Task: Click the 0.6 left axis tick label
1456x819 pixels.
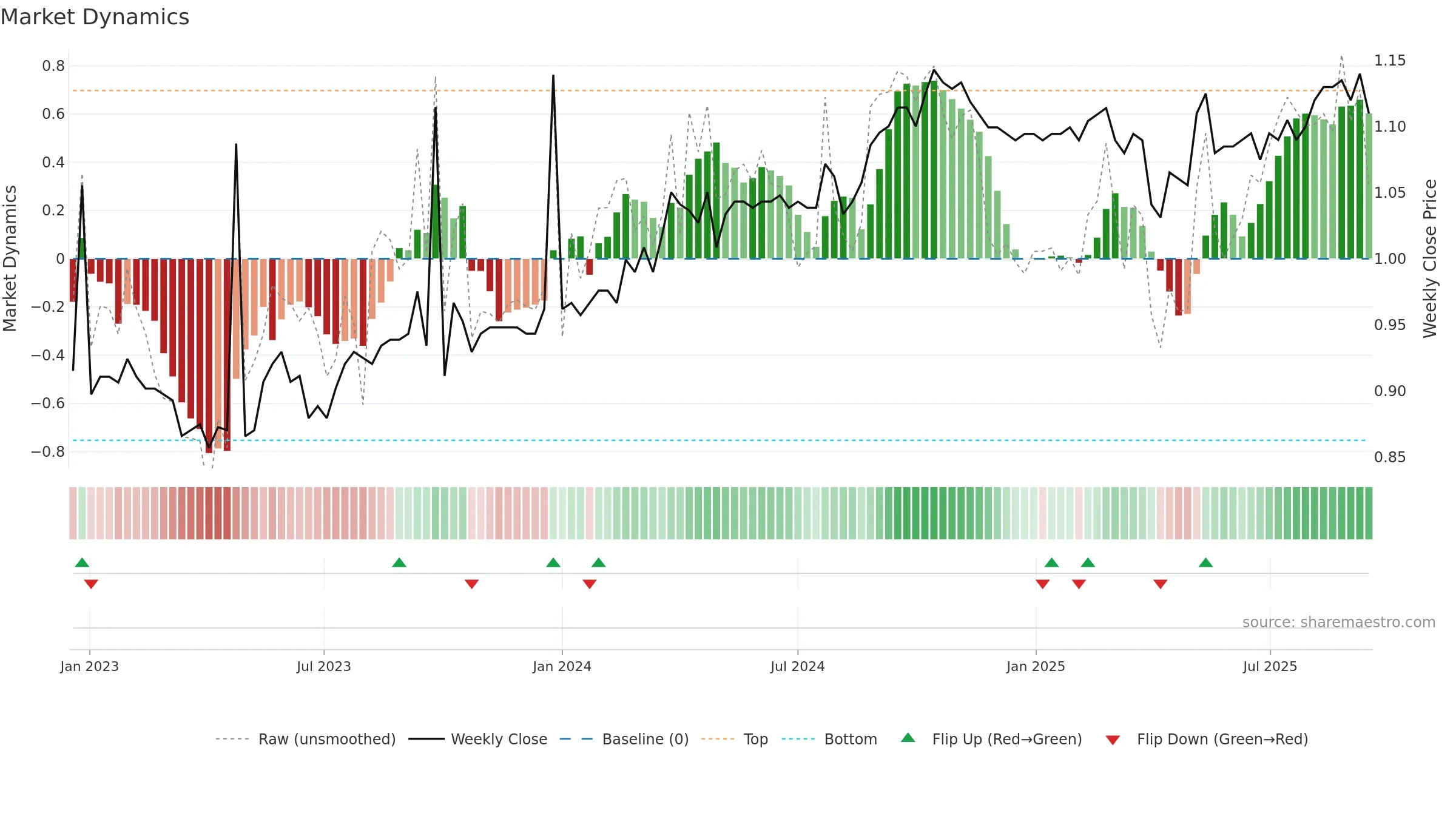Action: (53, 114)
